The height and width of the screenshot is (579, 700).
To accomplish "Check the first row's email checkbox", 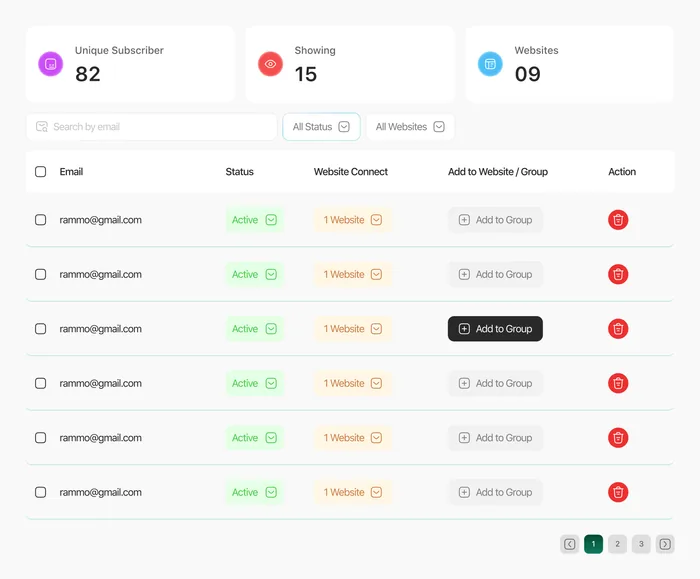I will (x=41, y=220).
